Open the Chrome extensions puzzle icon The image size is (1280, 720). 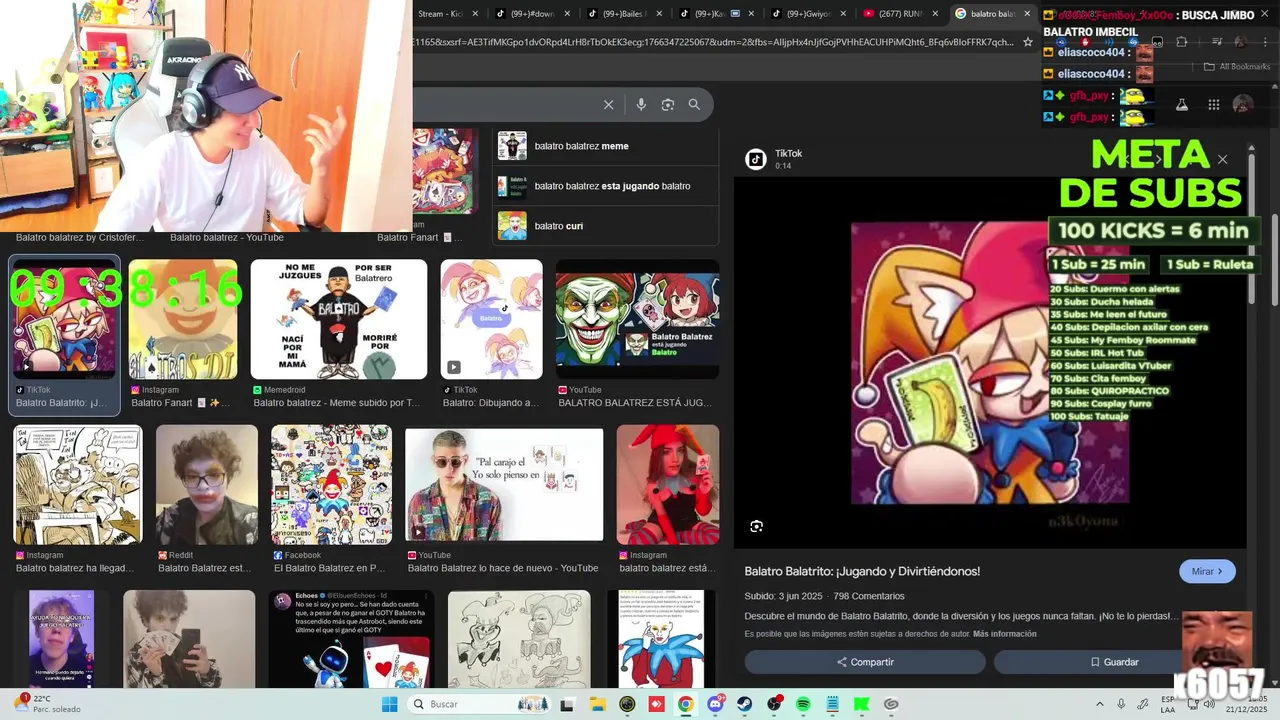click(x=1182, y=42)
